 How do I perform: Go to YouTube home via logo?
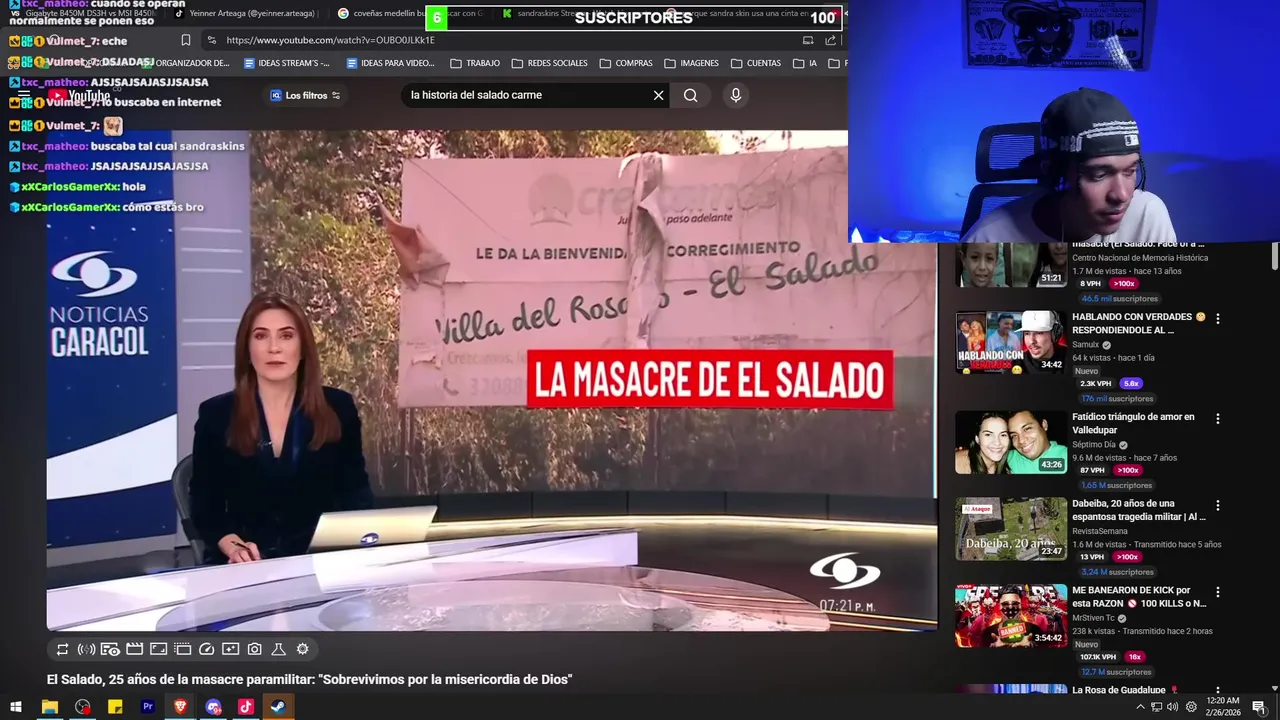tap(79, 96)
